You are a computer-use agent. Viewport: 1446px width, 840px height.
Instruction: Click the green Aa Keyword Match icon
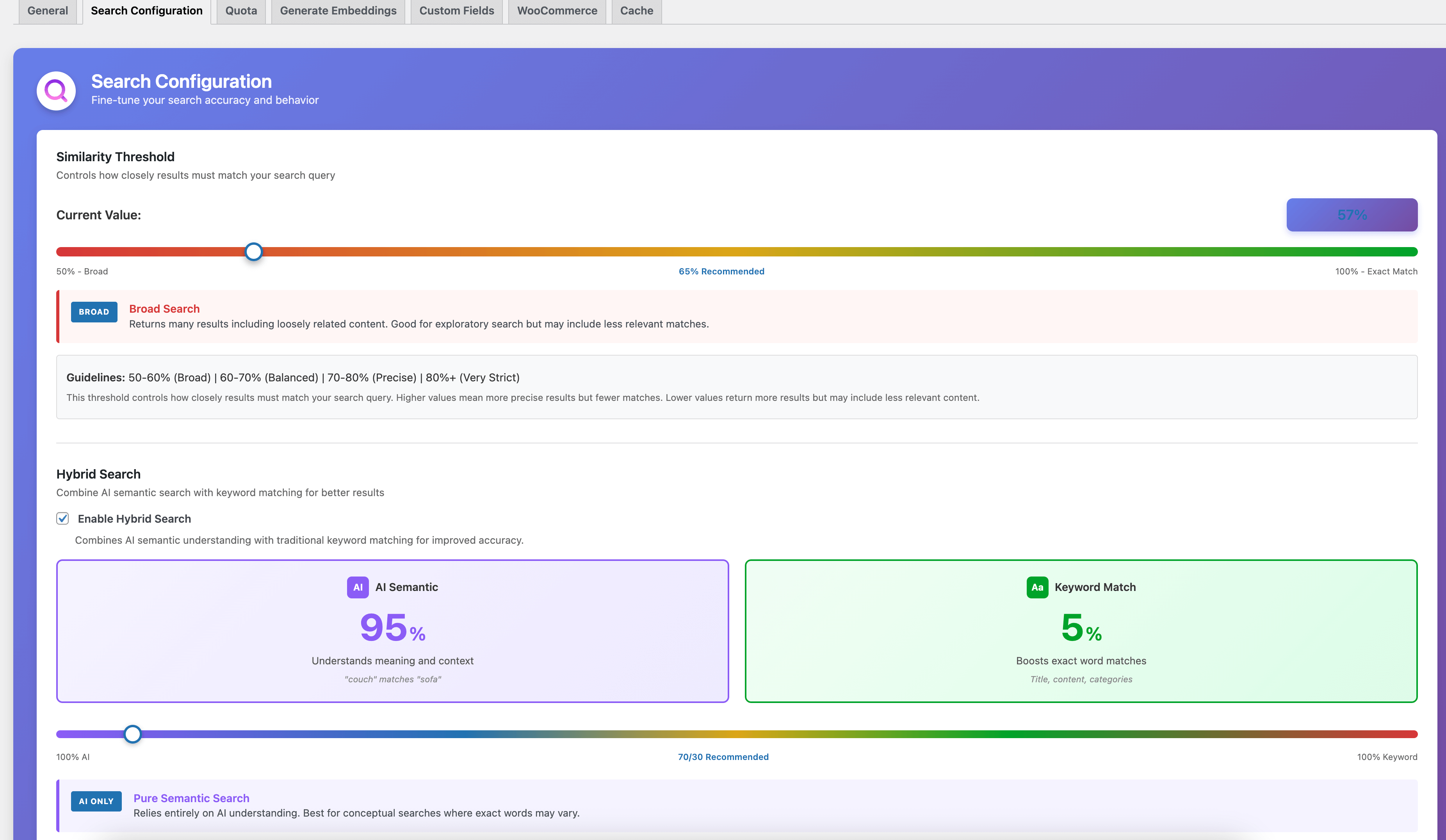(1036, 587)
